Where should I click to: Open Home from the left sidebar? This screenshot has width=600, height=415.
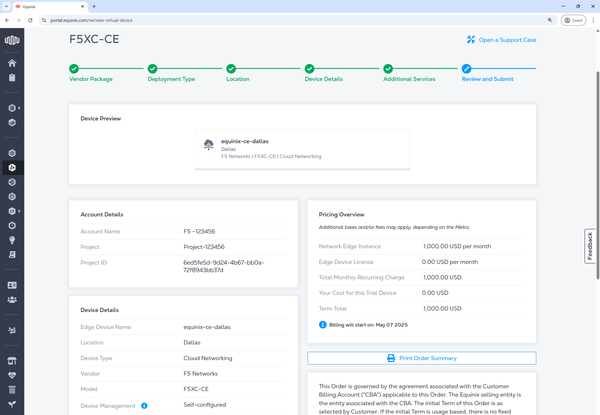coord(13,63)
